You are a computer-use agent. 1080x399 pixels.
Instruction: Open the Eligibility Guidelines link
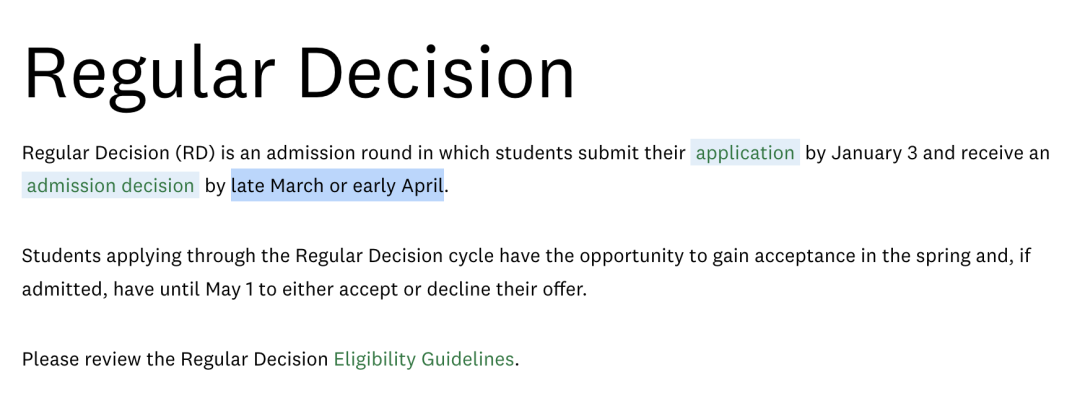[x=424, y=359]
